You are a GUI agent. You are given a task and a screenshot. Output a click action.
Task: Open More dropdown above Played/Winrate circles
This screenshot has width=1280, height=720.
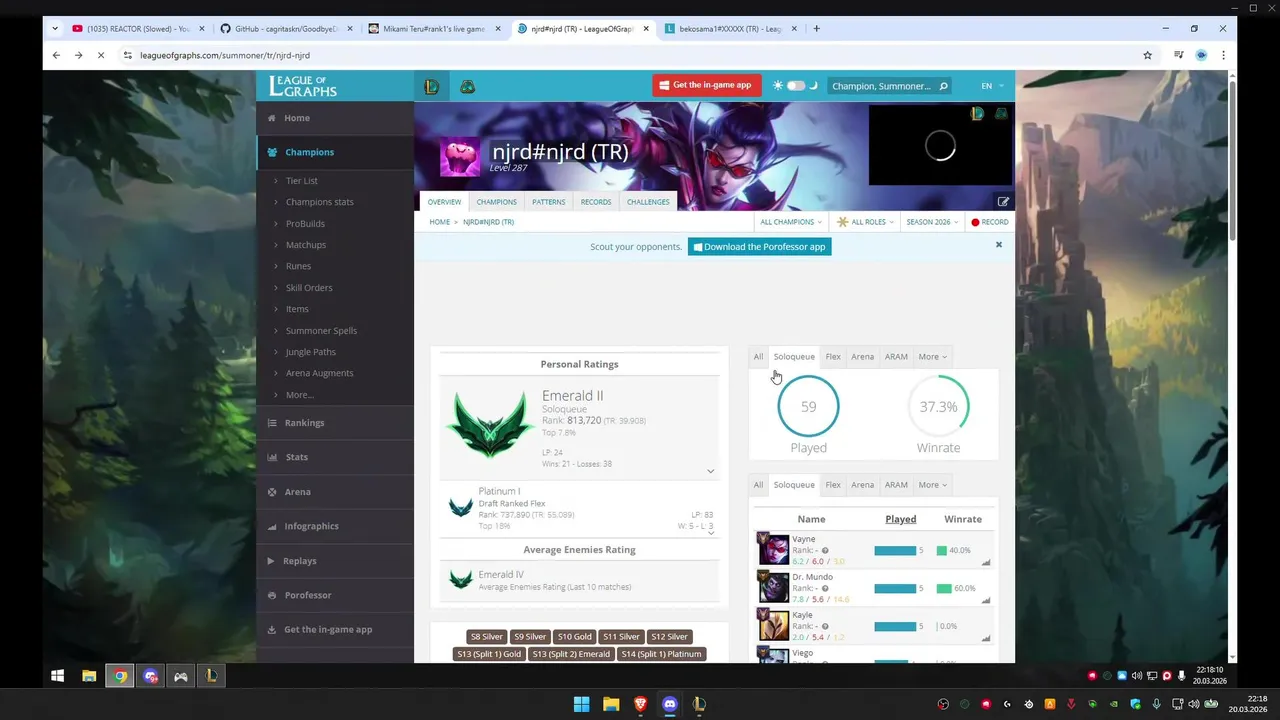tap(932, 357)
